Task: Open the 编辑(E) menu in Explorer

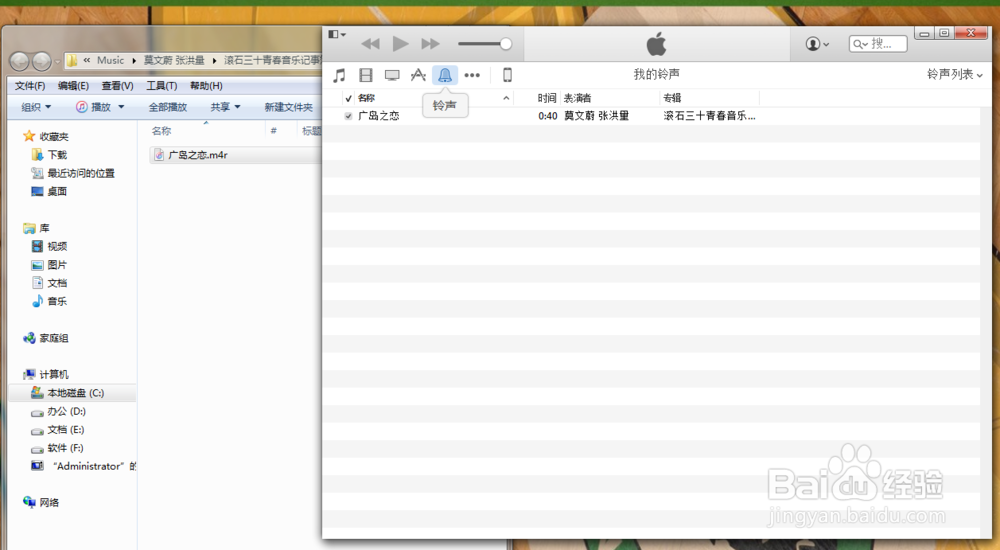Action: [x=73, y=86]
